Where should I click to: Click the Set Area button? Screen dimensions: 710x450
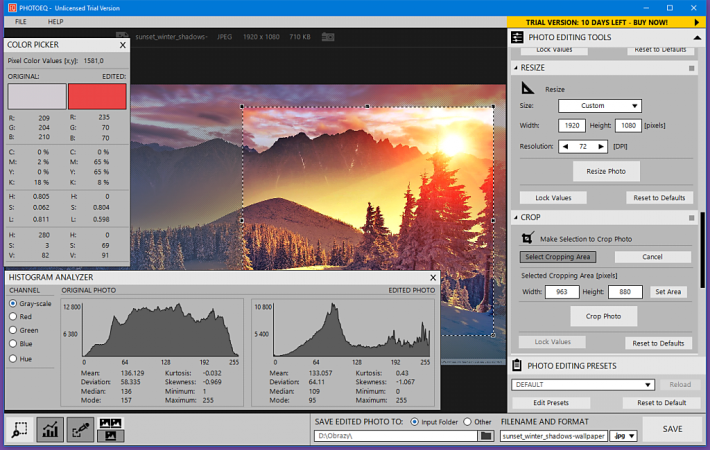tap(668, 292)
